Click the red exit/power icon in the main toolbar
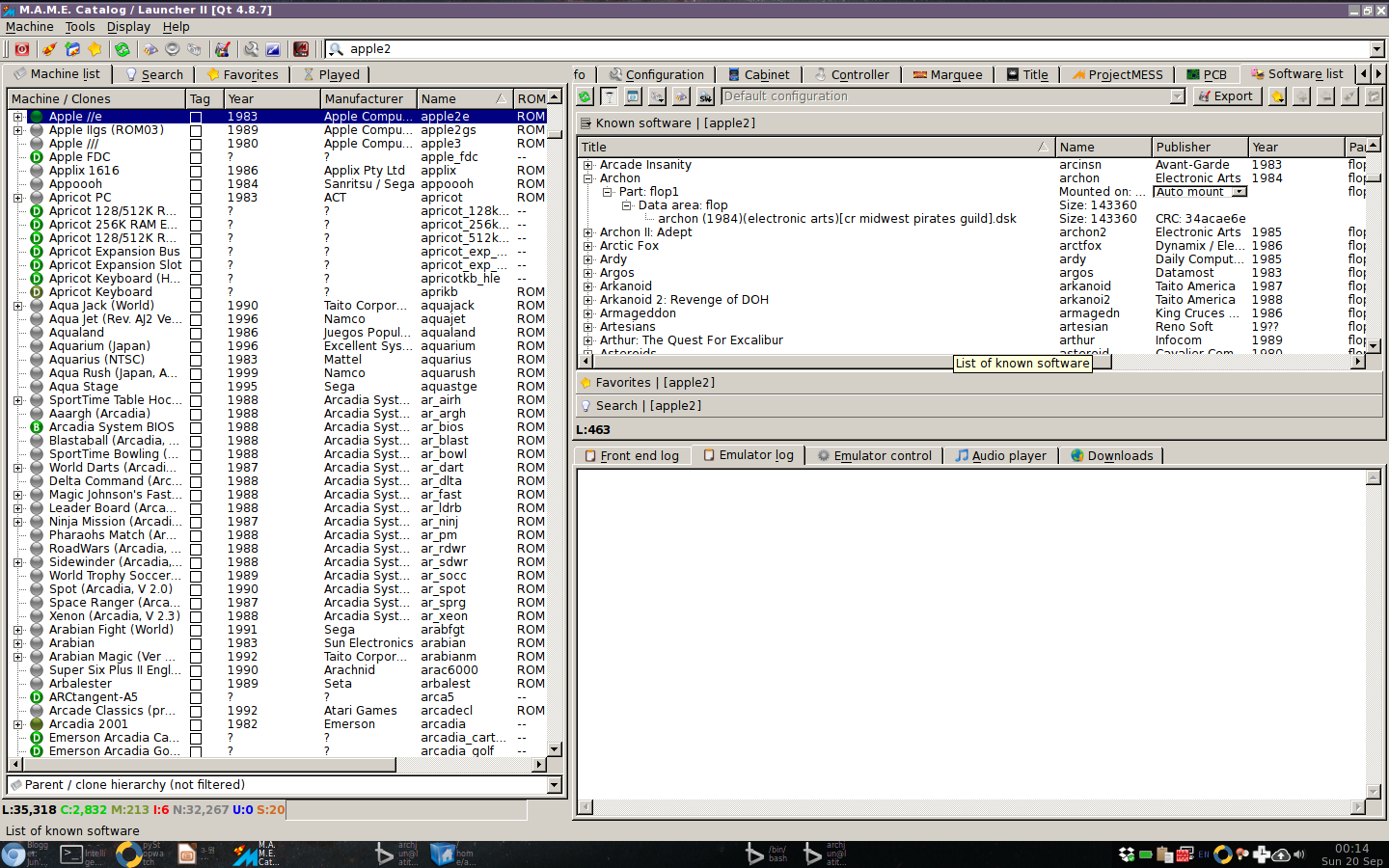 tap(21, 49)
